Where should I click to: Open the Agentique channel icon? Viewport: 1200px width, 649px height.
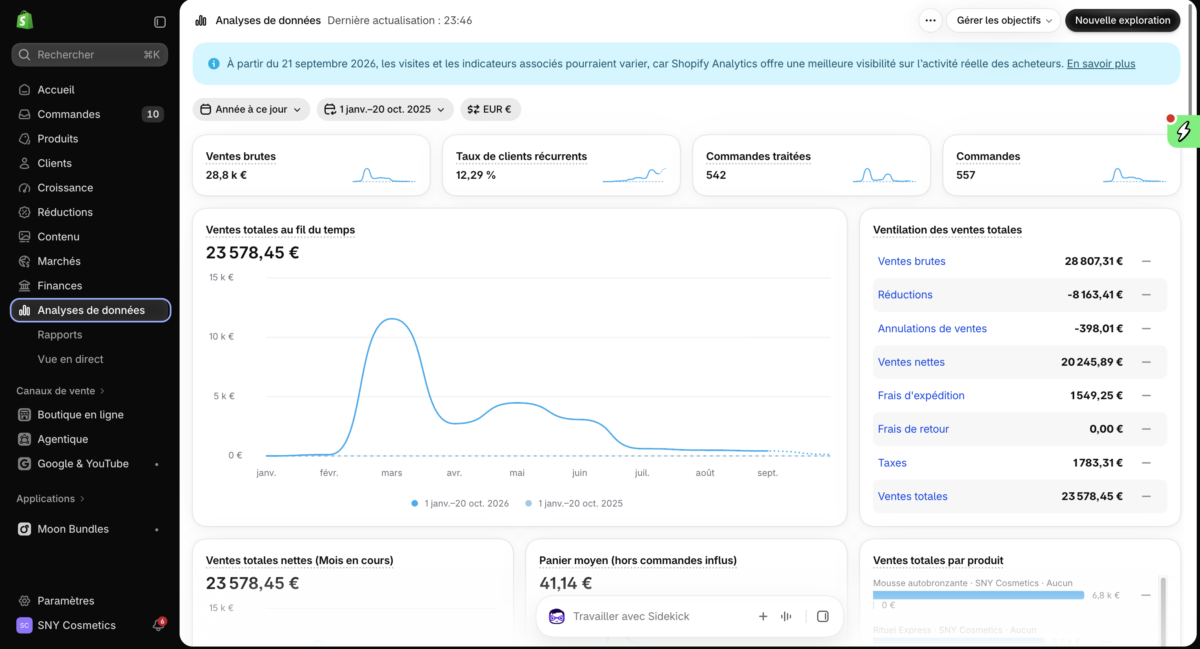point(25,439)
